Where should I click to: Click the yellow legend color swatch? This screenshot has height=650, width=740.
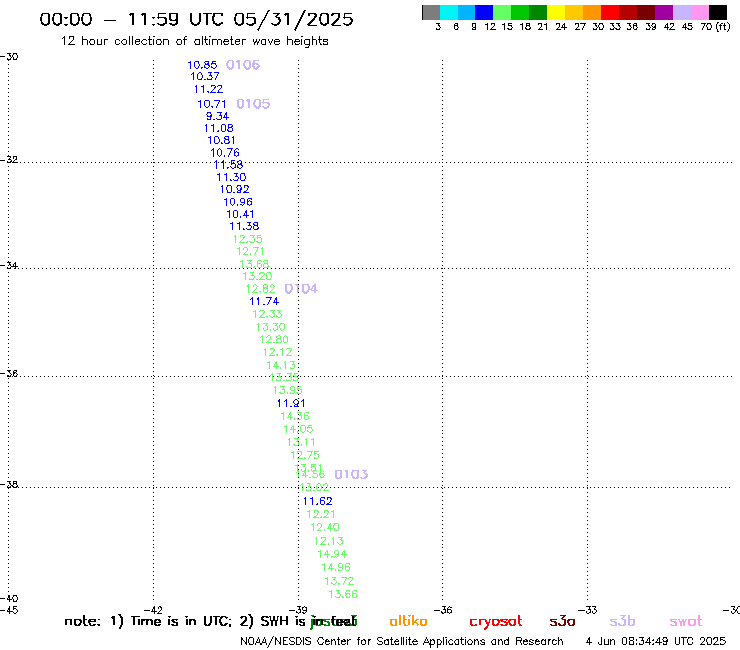(556, 12)
